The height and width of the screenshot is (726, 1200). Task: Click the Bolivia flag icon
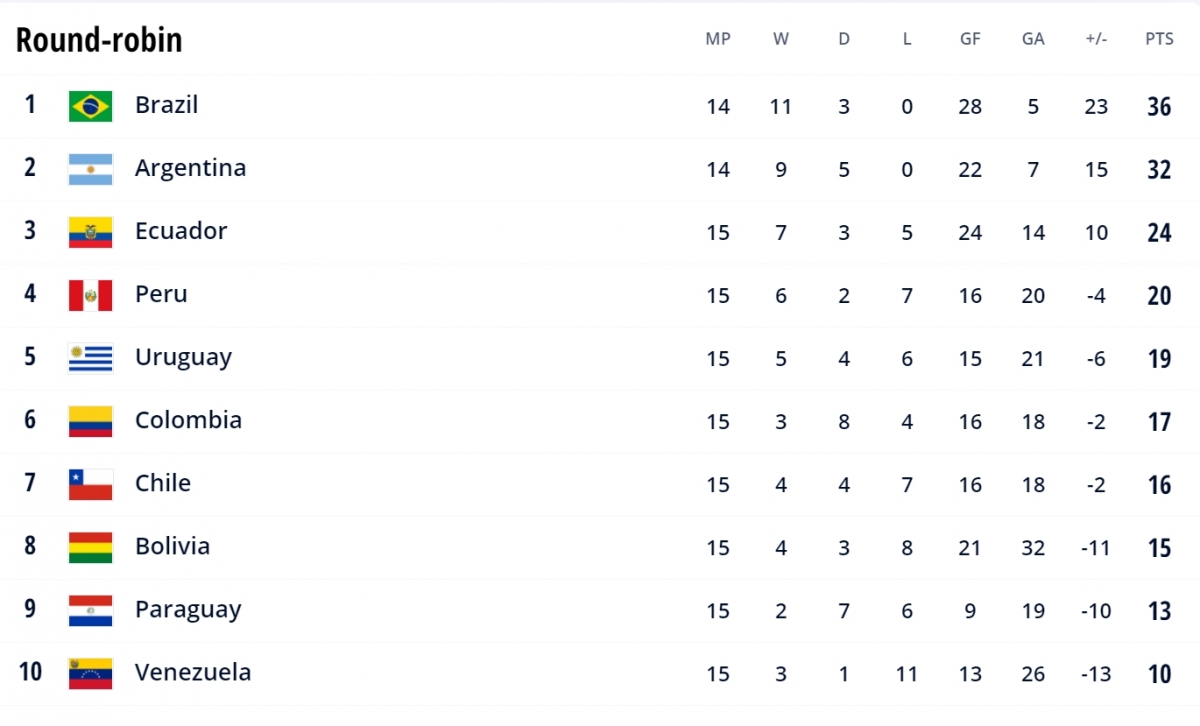(90, 547)
